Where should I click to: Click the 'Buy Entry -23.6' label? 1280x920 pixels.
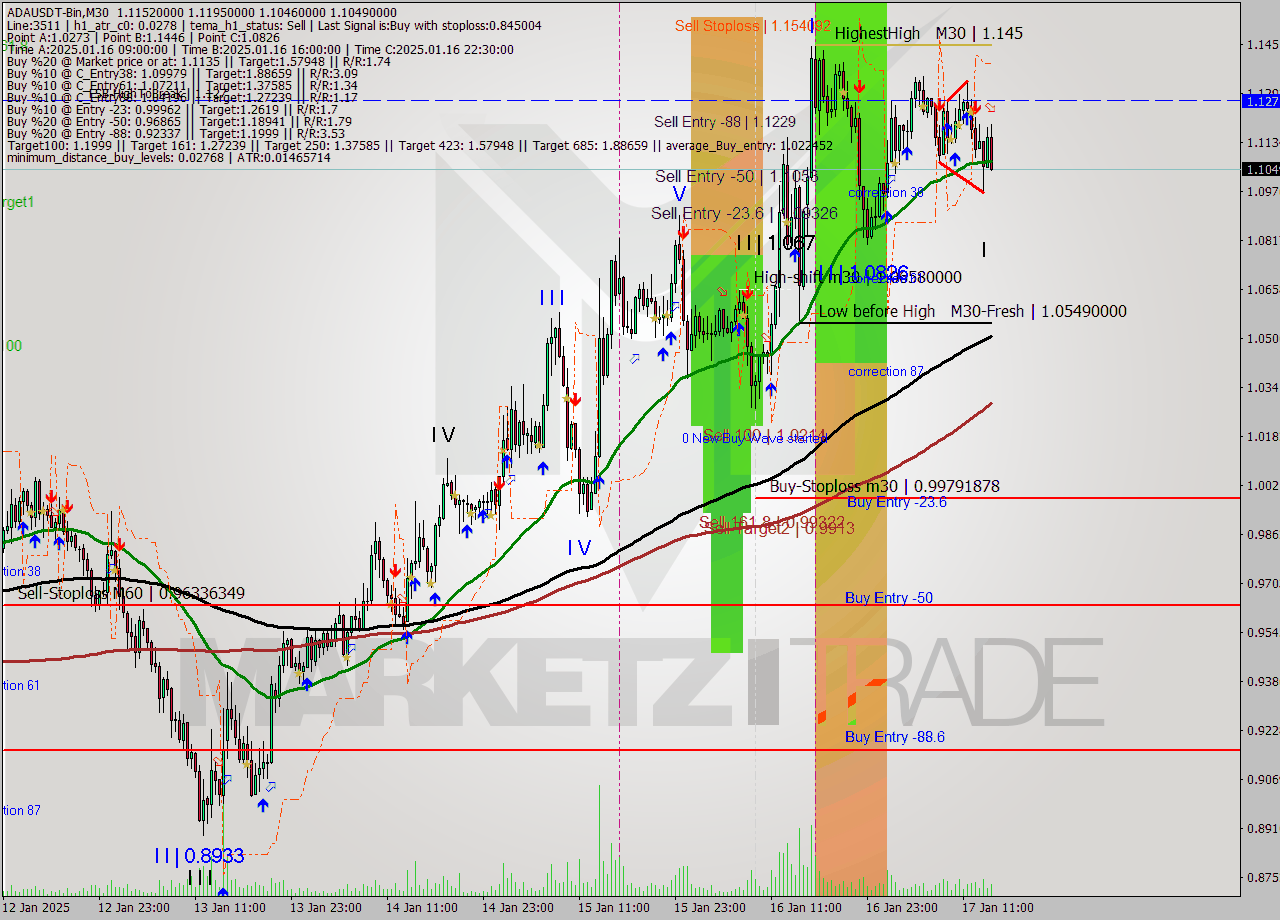coord(896,502)
